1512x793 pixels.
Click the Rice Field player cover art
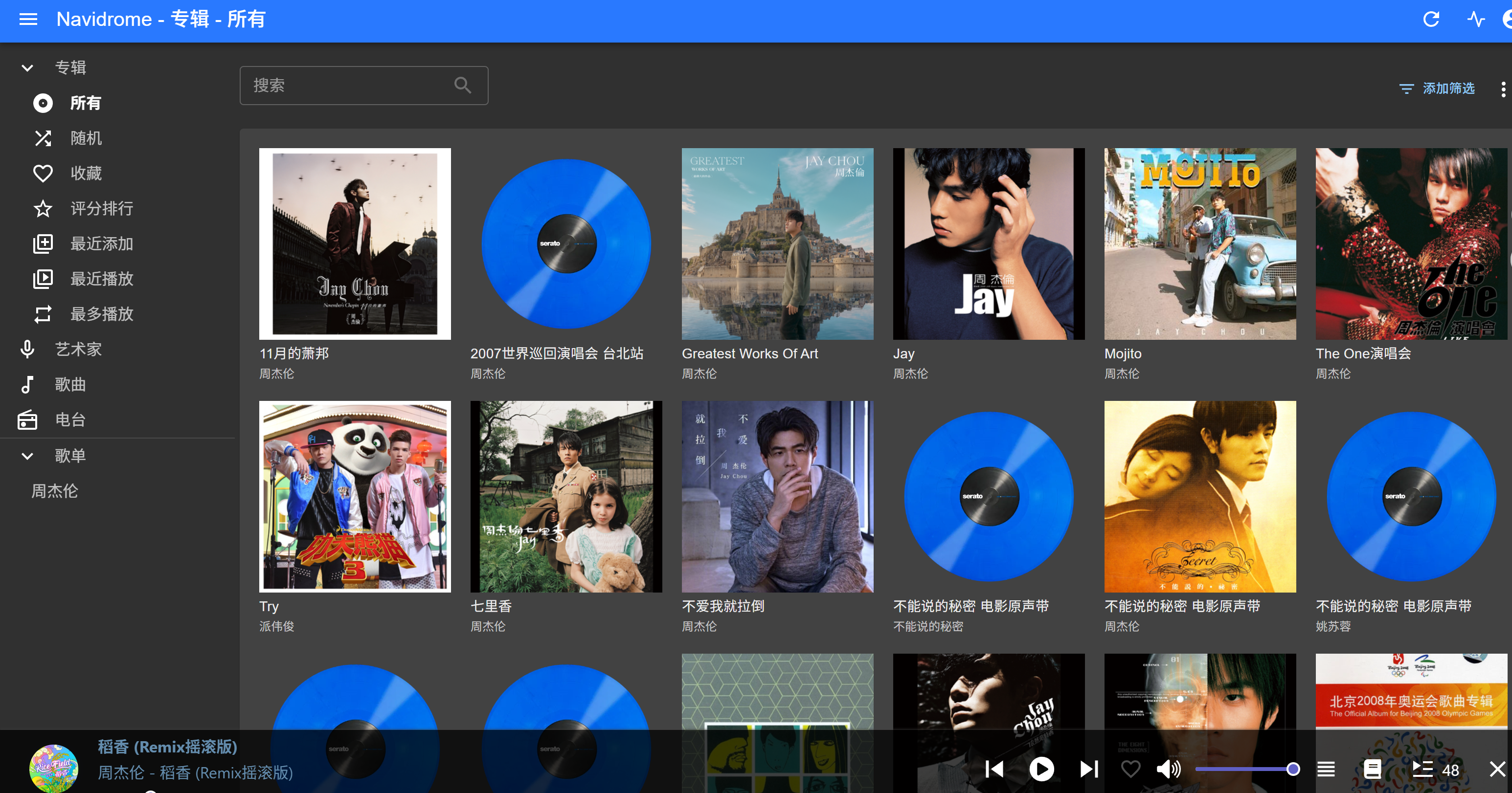(x=53, y=769)
